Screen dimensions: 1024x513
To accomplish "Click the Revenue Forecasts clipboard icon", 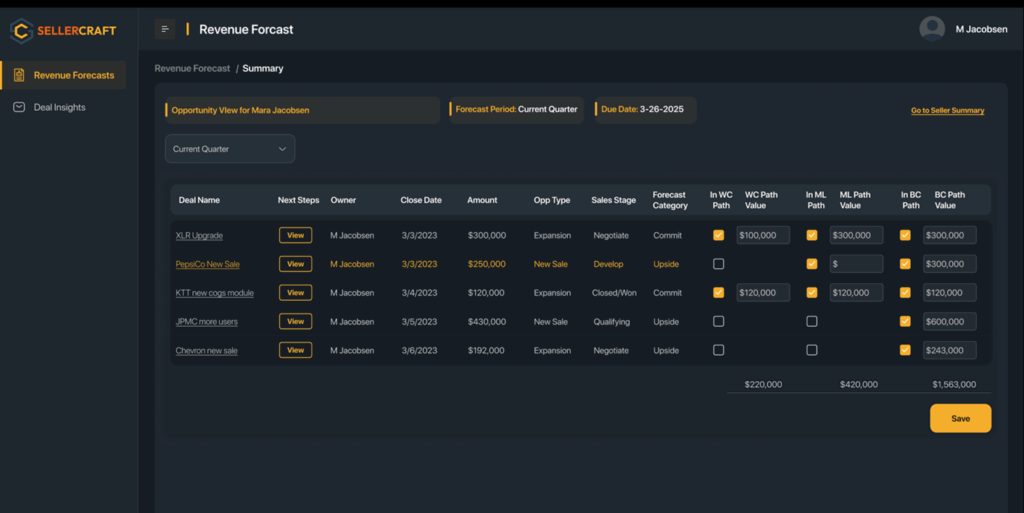I will [x=19, y=75].
